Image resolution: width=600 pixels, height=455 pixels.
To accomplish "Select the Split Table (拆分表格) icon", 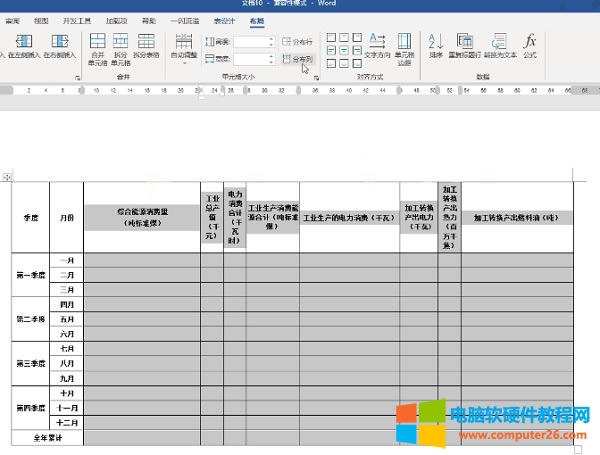I will [146, 46].
